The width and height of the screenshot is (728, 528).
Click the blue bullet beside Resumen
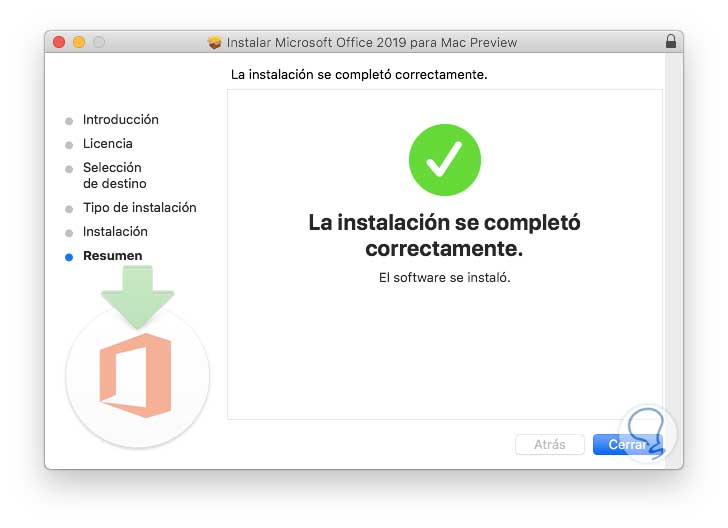pos(69,257)
